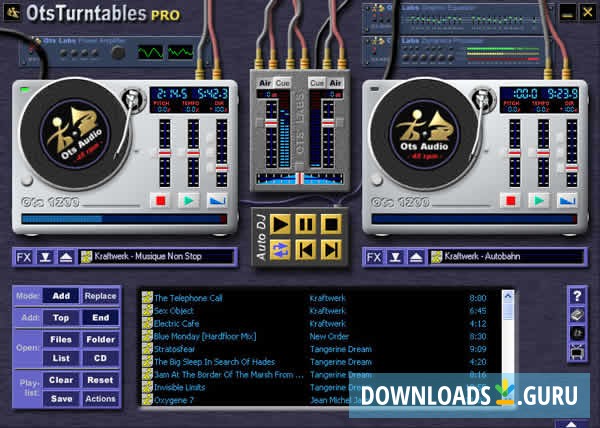Set Mode to Replace
600x428 pixels.
pos(100,296)
